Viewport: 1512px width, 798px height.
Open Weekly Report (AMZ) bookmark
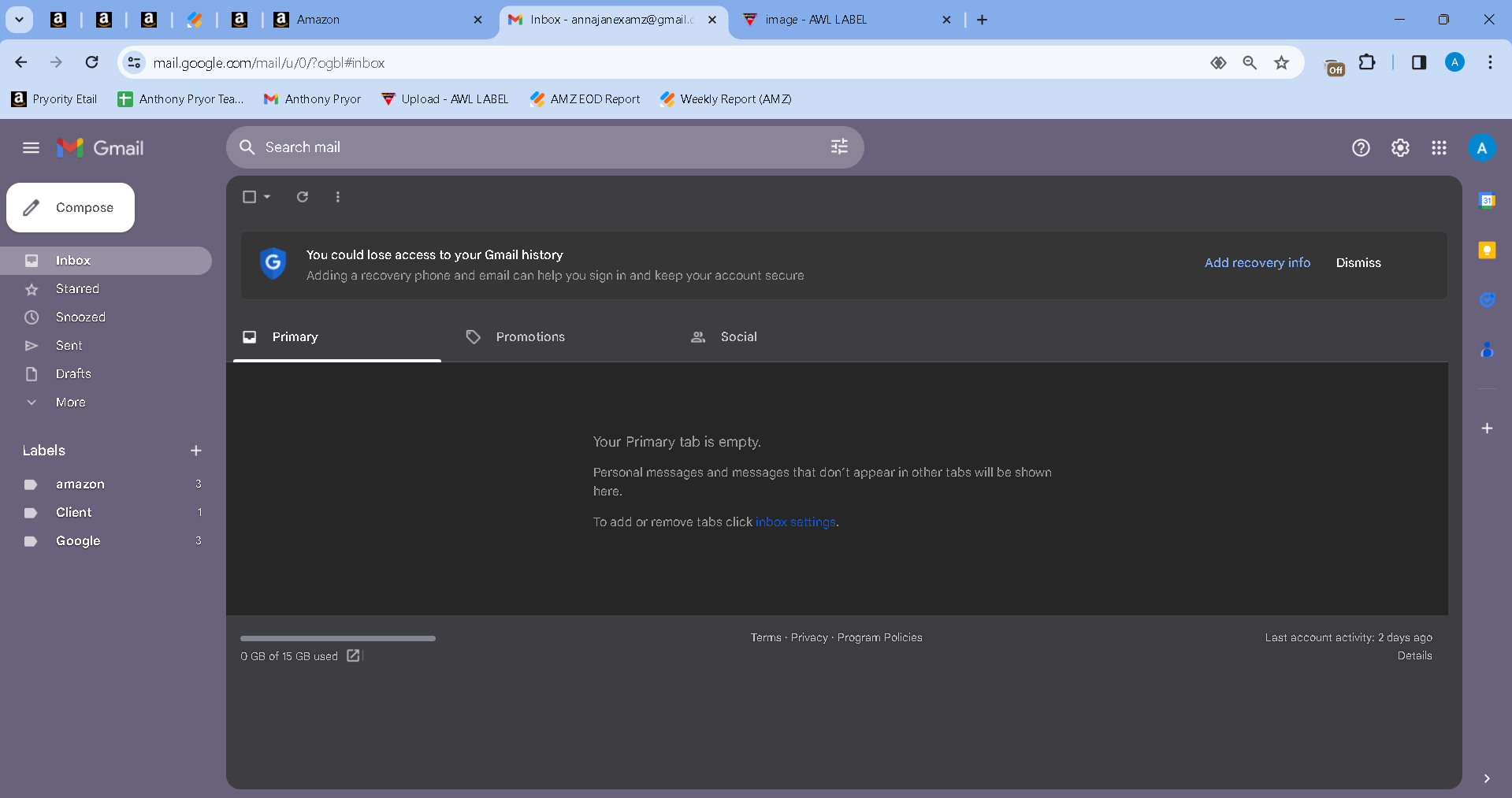[726, 98]
